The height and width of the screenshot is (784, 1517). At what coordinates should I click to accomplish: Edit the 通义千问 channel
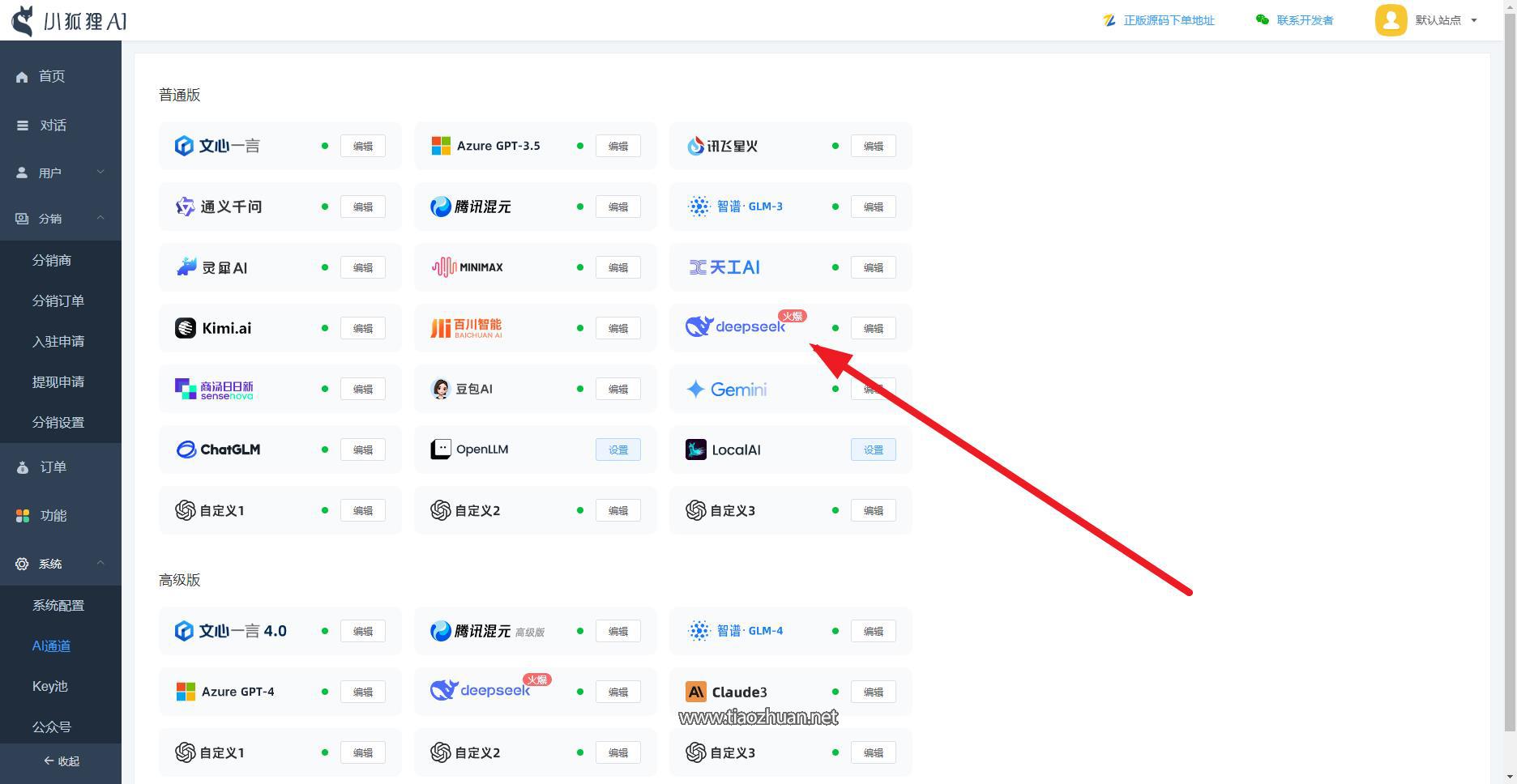(x=363, y=207)
